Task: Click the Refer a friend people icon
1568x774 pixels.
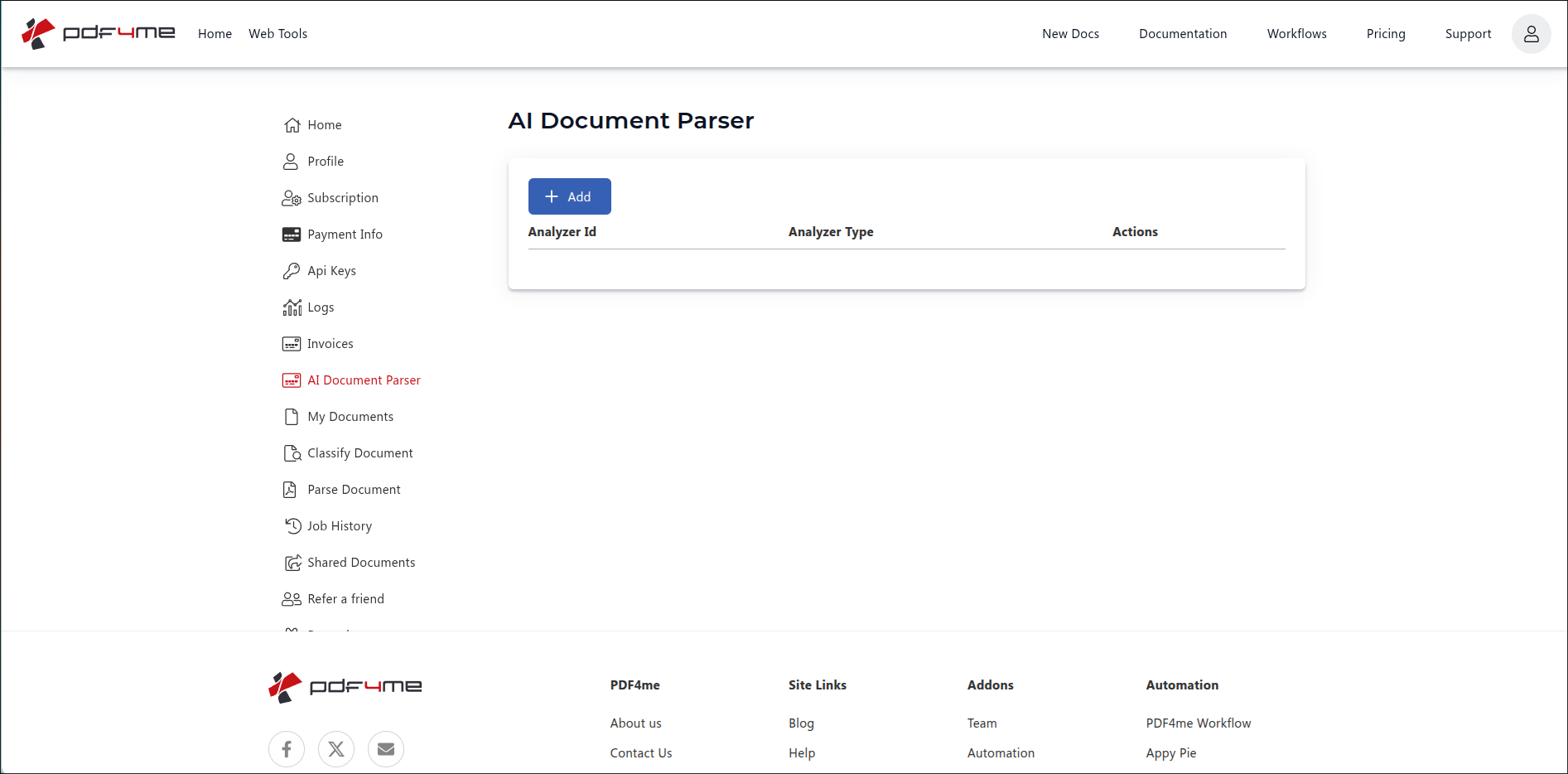Action: click(x=292, y=599)
